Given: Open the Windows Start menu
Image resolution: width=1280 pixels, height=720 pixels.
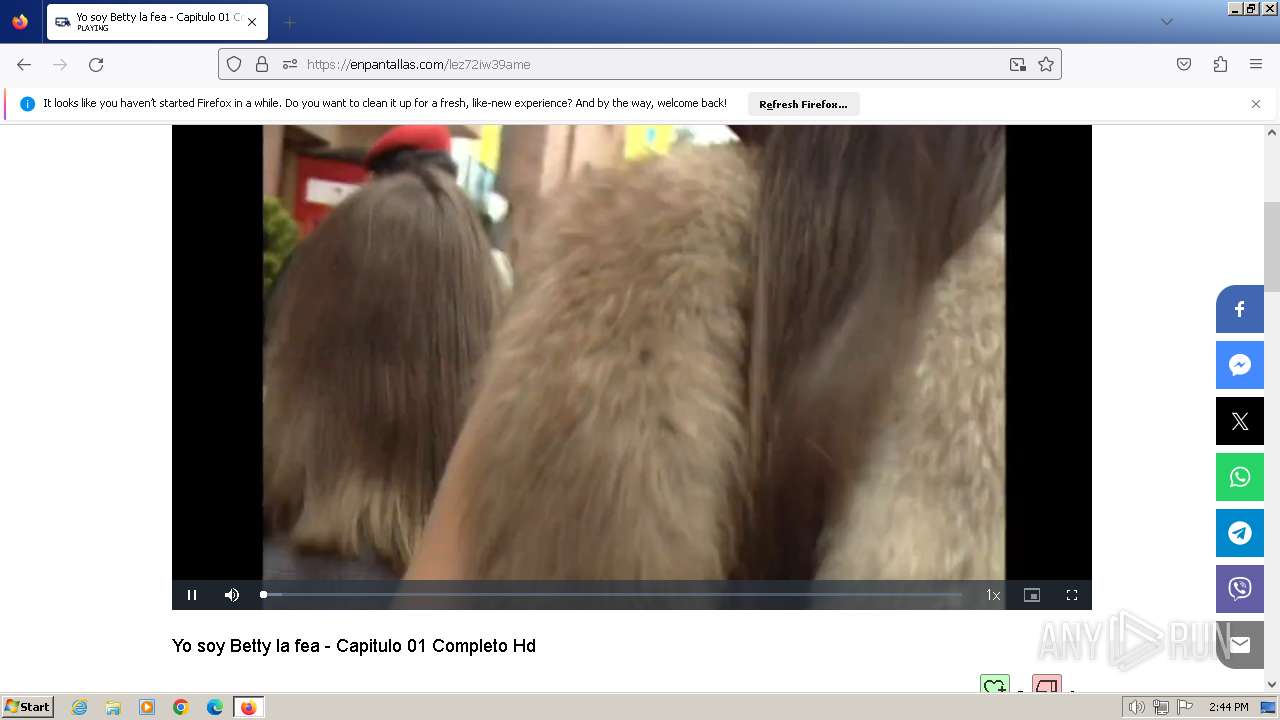Looking at the screenshot, I should (27, 707).
